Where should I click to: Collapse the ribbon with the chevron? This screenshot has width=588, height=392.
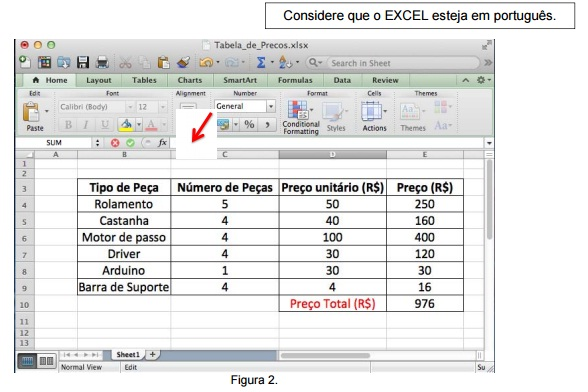[465, 80]
